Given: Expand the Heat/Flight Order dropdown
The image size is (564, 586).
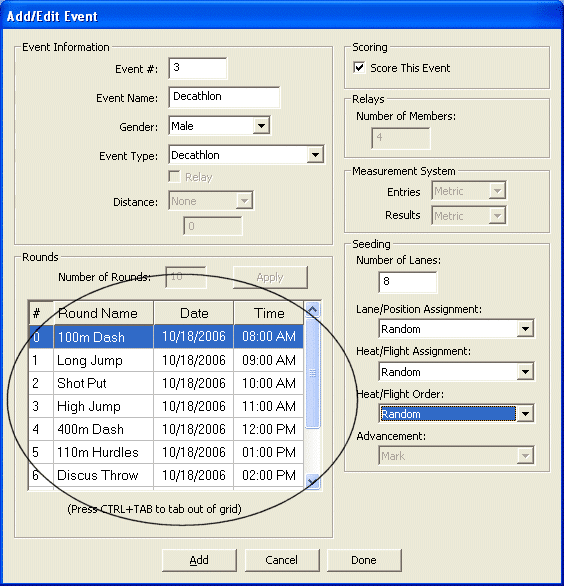Looking at the screenshot, I should pyautogui.click(x=525, y=414).
